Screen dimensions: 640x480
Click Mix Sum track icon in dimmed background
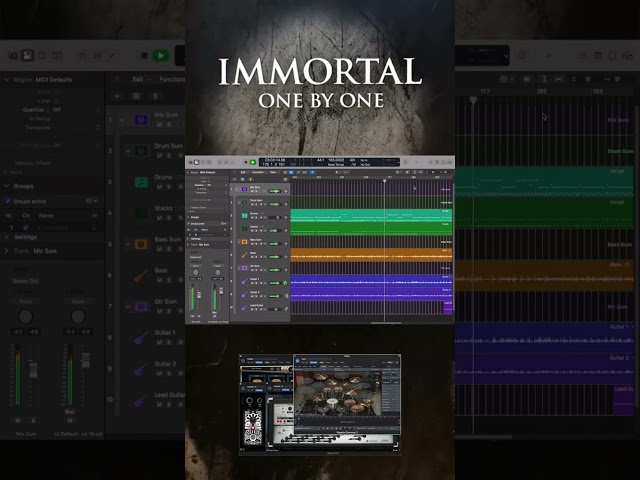(141, 120)
